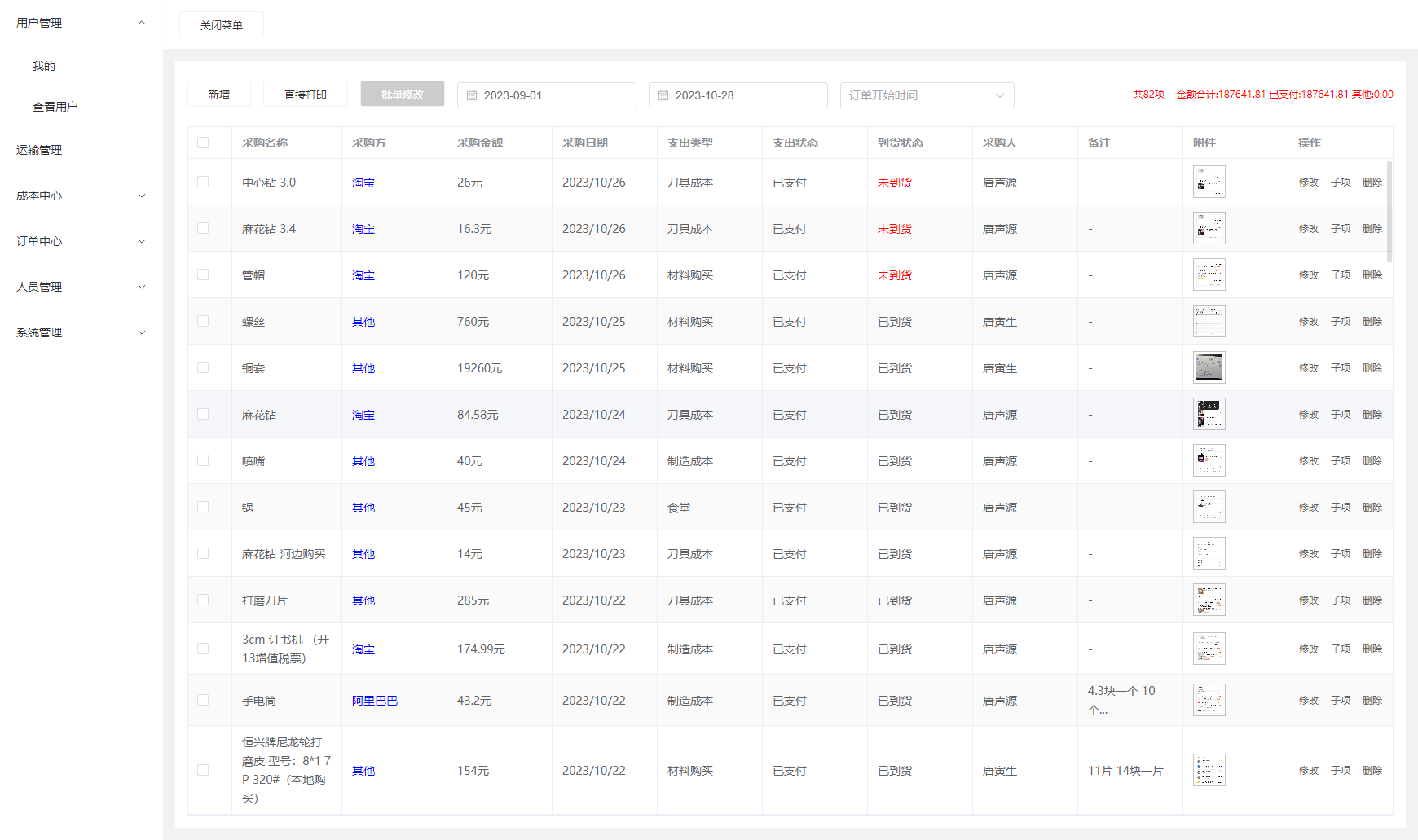
Task: View attachment image for 管帽 row
Action: [1209, 275]
